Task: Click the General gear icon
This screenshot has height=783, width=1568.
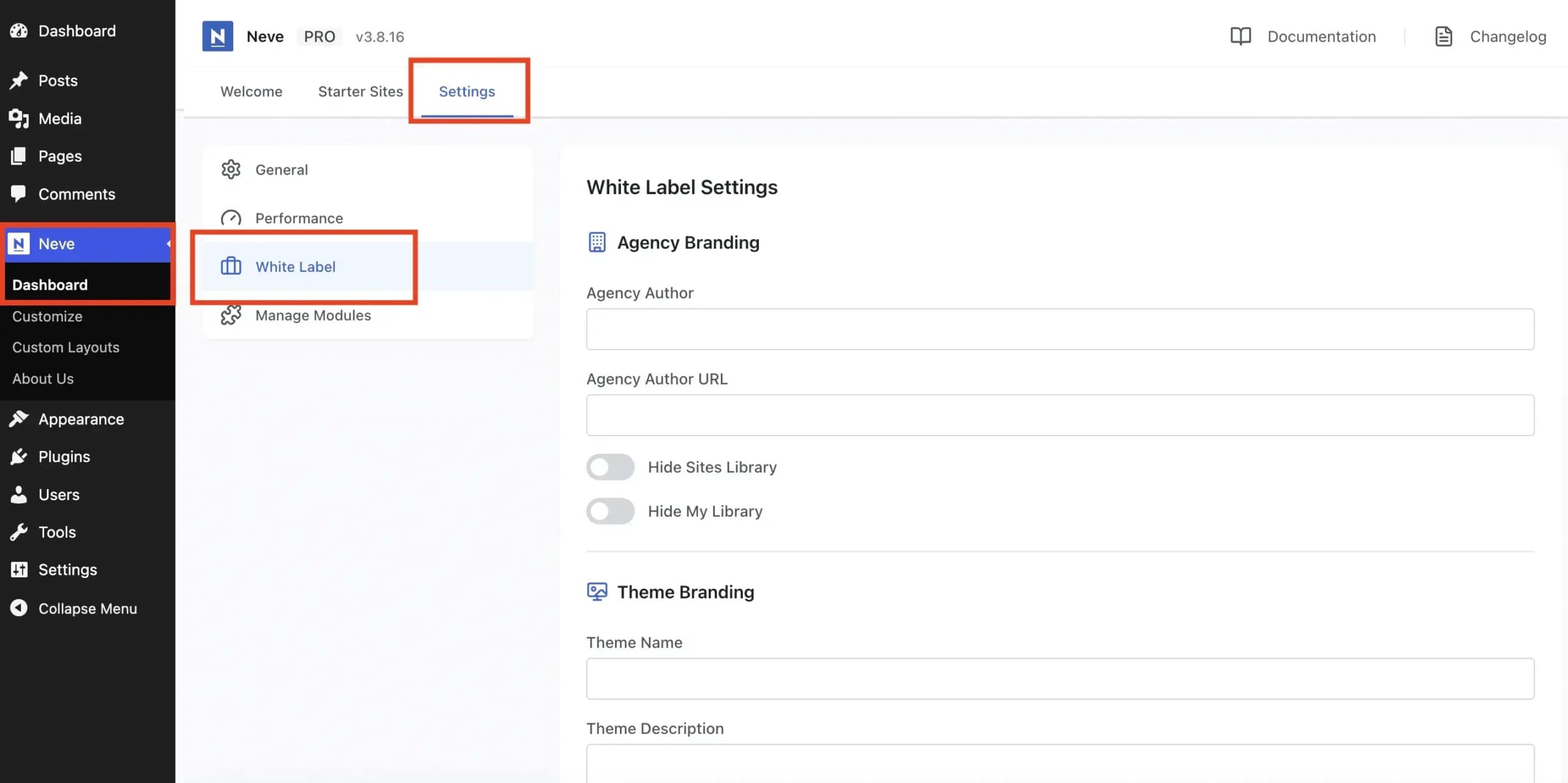Action: pyautogui.click(x=231, y=170)
